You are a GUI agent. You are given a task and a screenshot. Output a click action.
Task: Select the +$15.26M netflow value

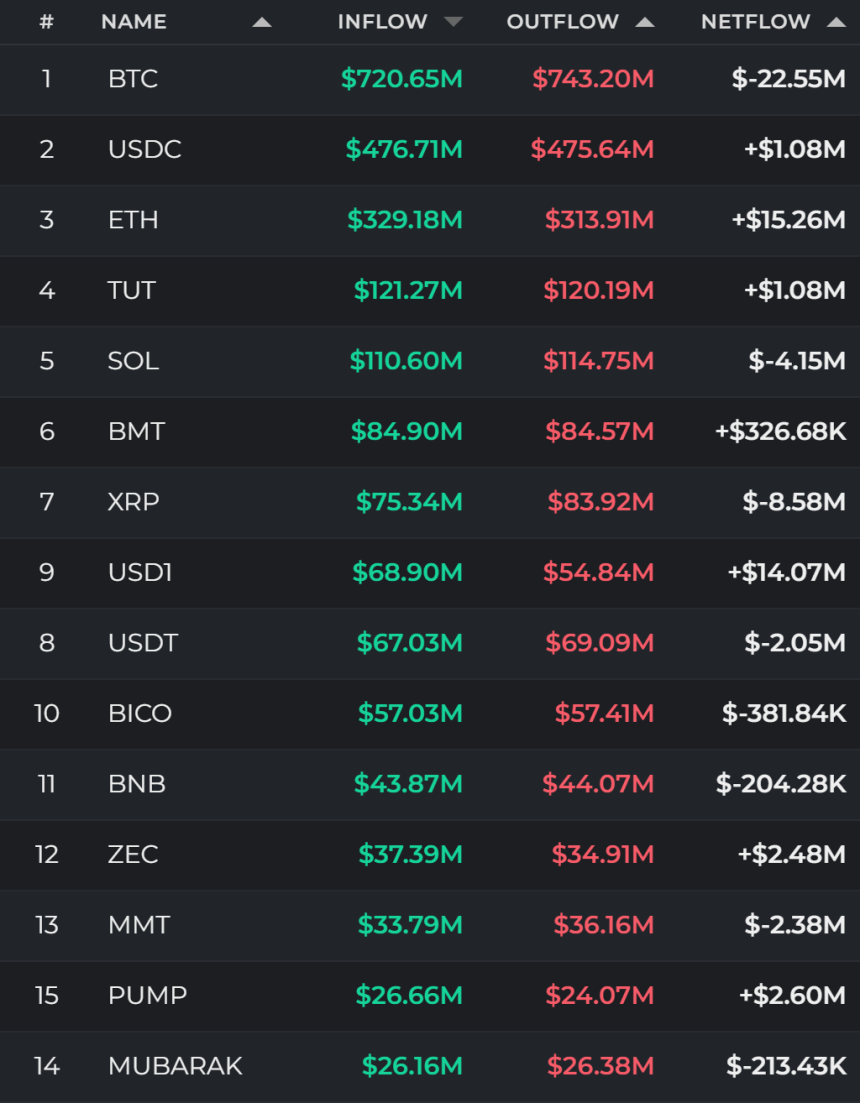click(x=788, y=219)
